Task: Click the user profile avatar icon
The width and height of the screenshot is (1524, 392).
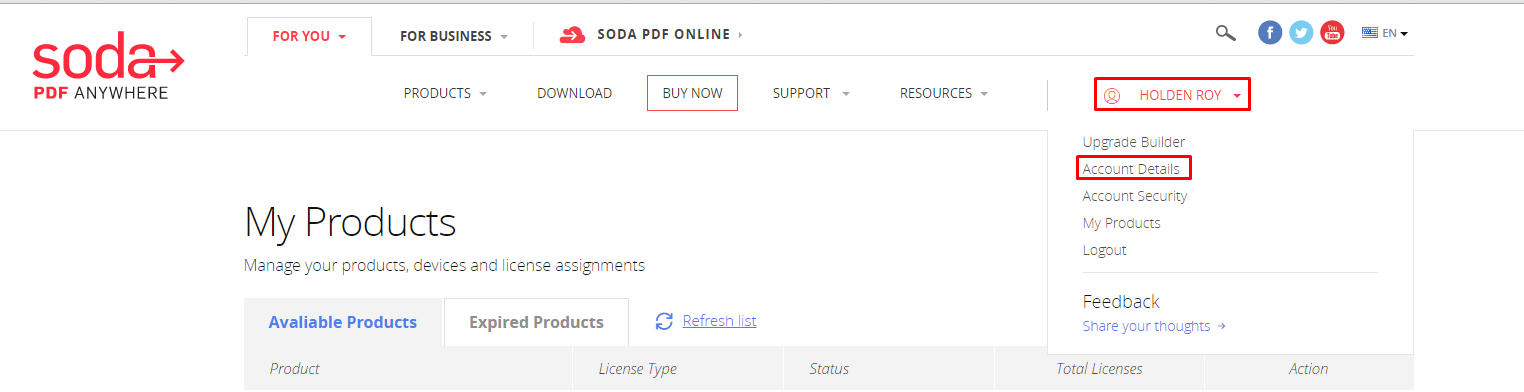Action: [1111, 96]
